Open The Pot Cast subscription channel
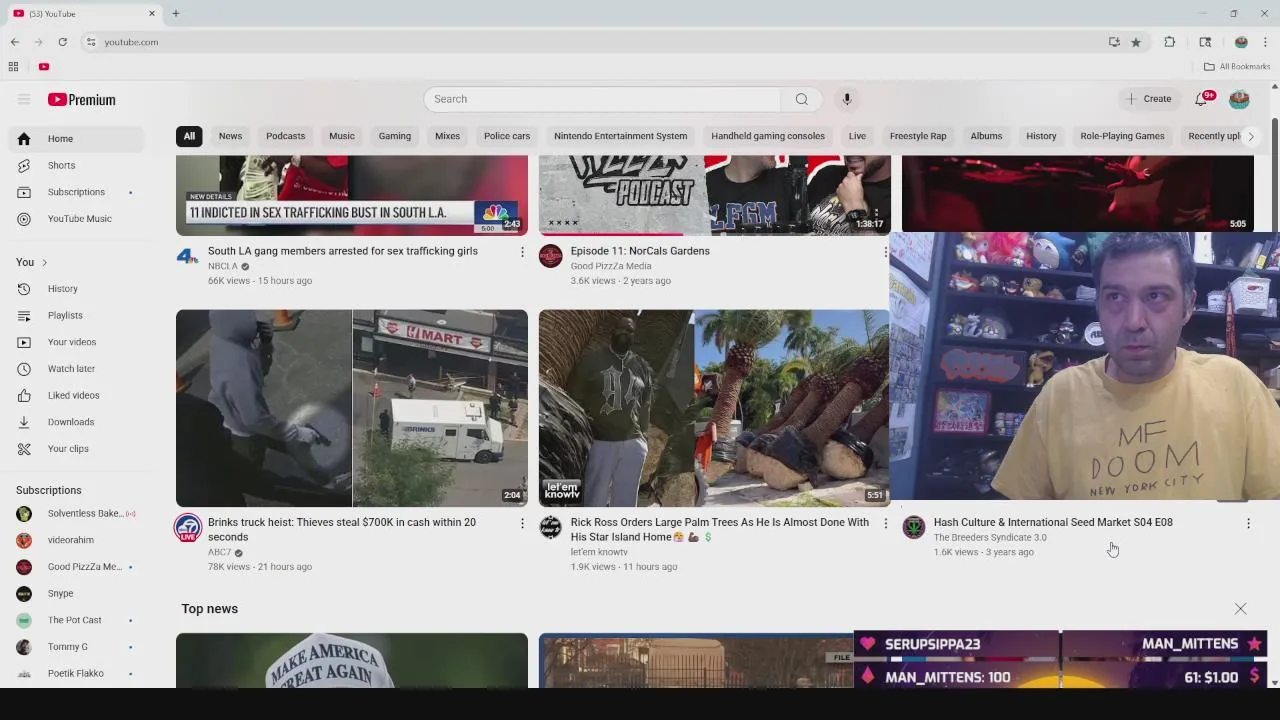This screenshot has width=1280, height=720. tap(75, 620)
